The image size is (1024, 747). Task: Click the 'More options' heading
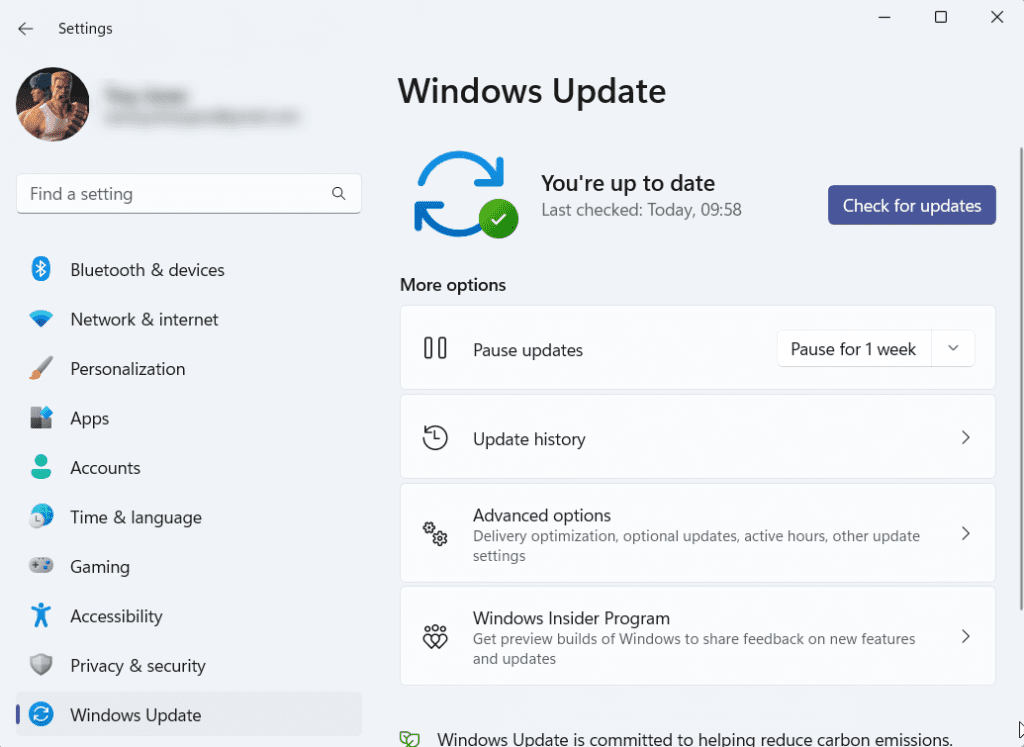(453, 285)
